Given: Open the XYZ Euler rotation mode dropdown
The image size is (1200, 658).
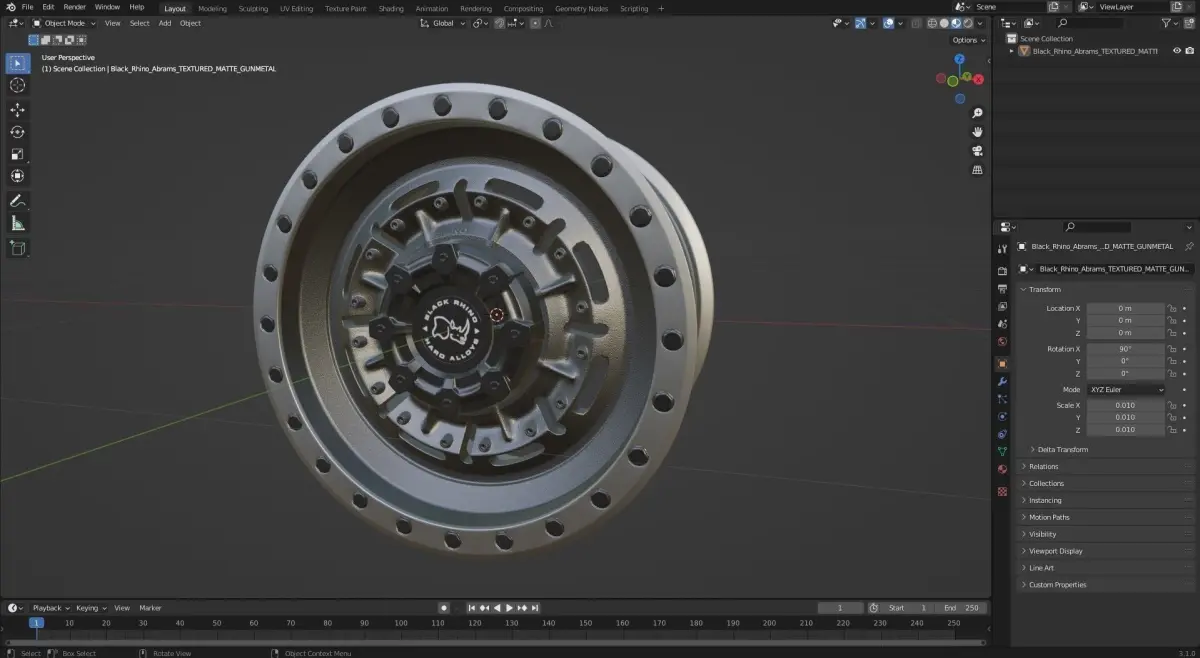Looking at the screenshot, I should (x=1126, y=389).
